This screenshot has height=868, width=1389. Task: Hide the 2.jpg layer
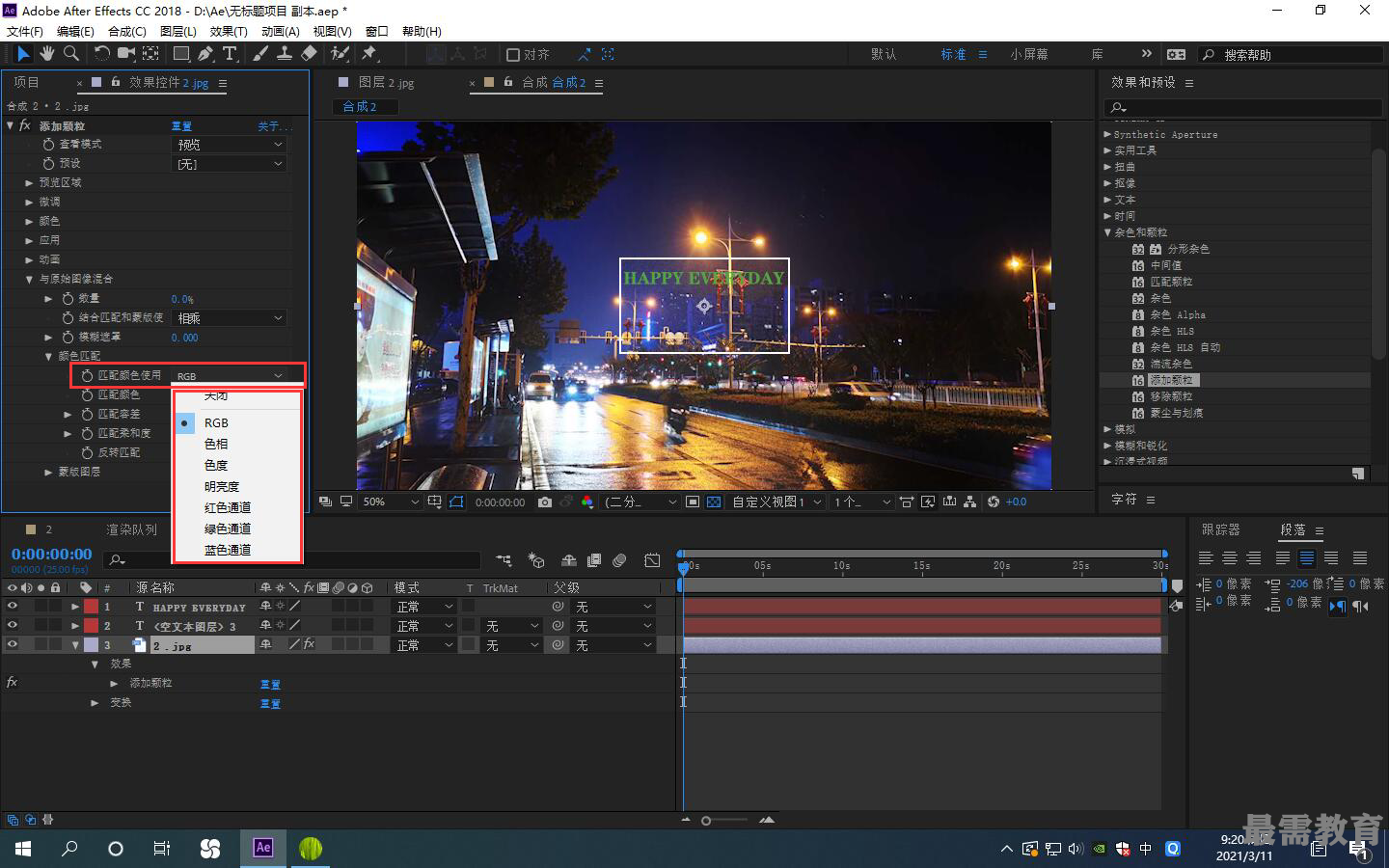(13, 645)
